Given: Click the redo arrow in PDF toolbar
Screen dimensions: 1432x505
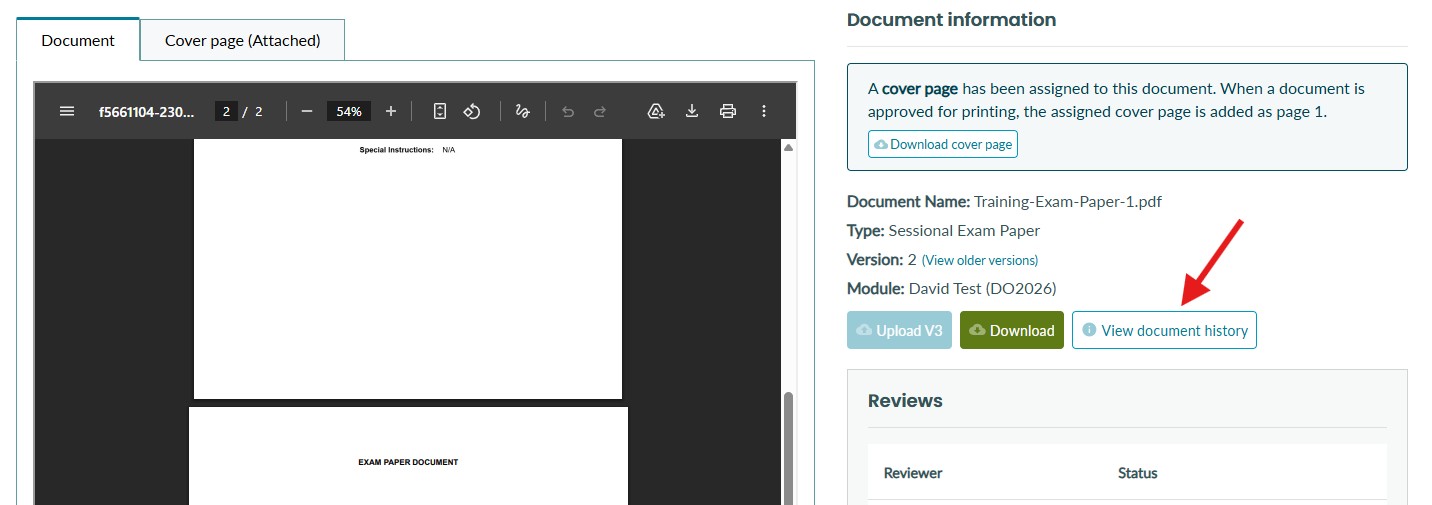Looking at the screenshot, I should (600, 111).
